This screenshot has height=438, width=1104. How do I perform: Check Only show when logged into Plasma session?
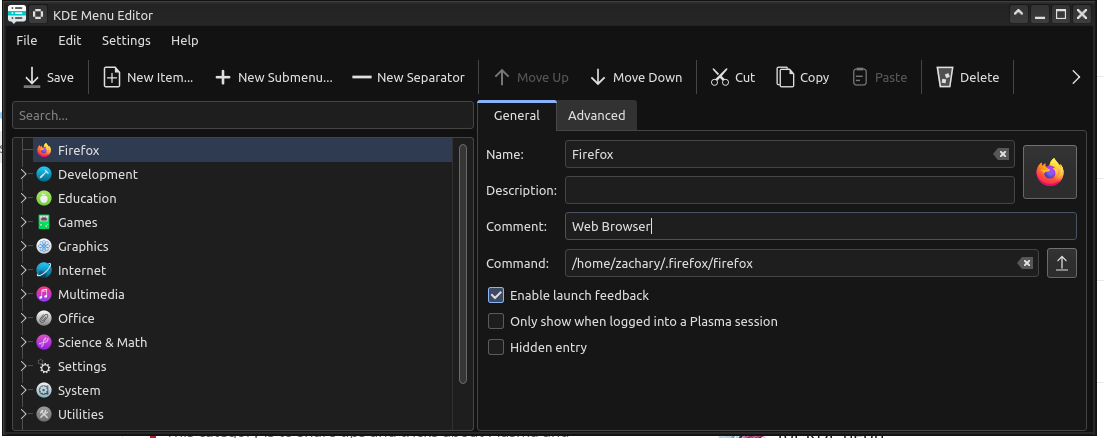pos(496,321)
